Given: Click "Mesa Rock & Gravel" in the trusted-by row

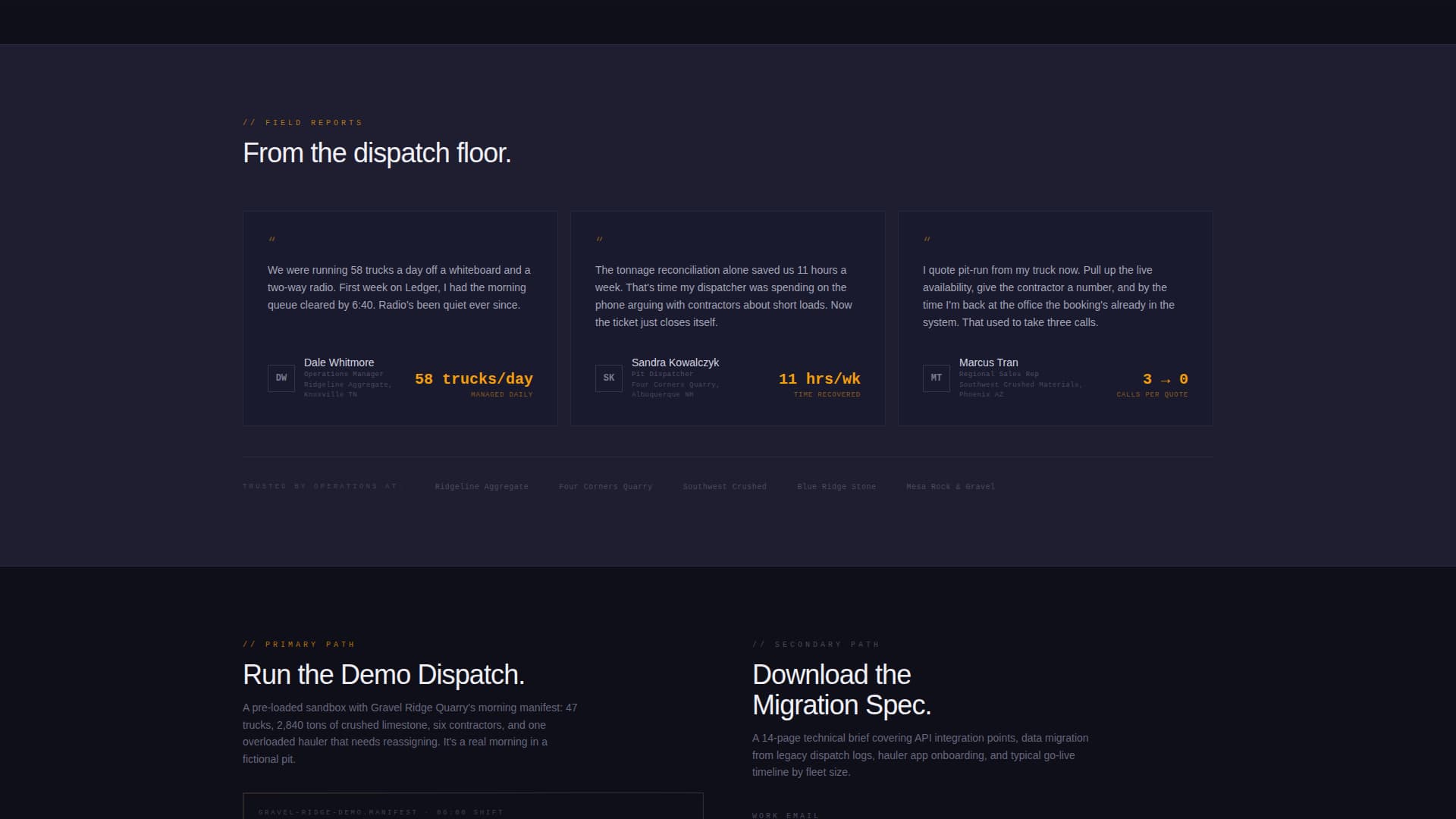Looking at the screenshot, I should click(950, 486).
